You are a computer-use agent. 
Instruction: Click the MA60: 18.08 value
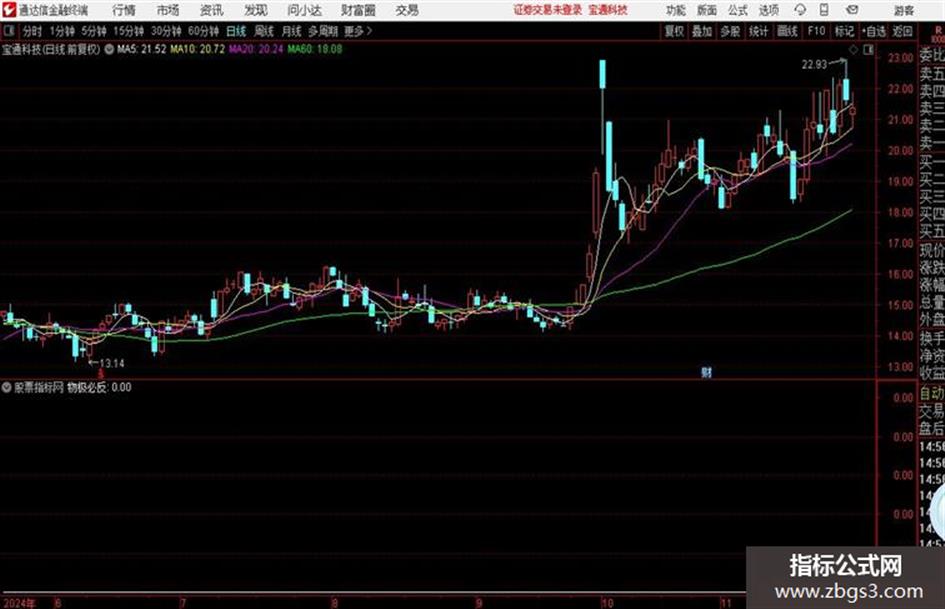pos(315,49)
